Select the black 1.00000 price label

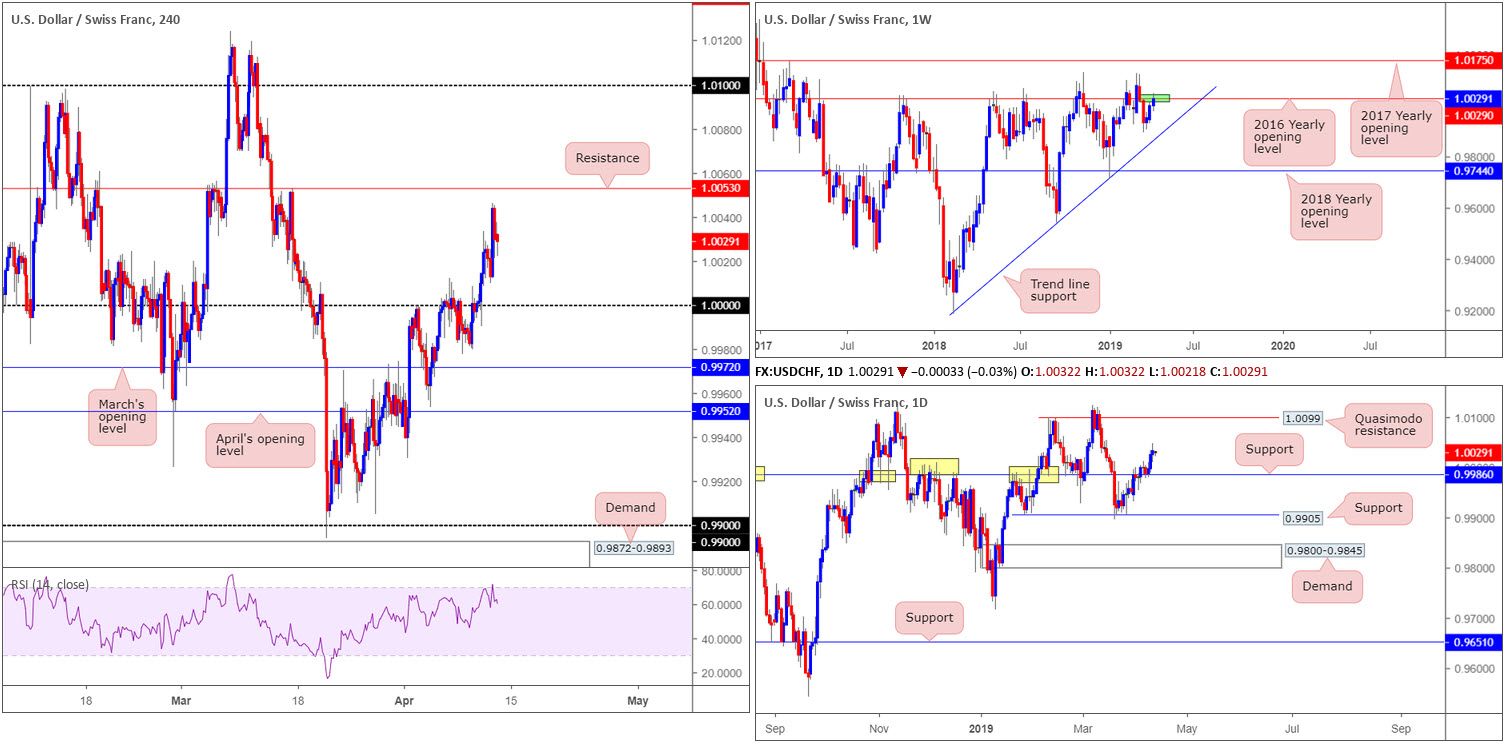point(721,305)
